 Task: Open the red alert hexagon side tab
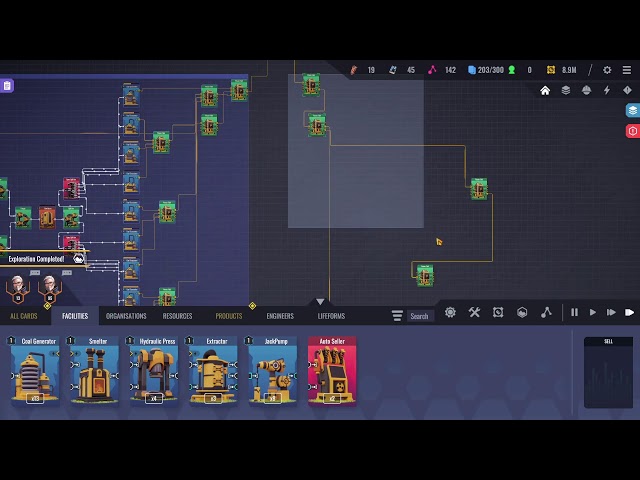pos(633,131)
